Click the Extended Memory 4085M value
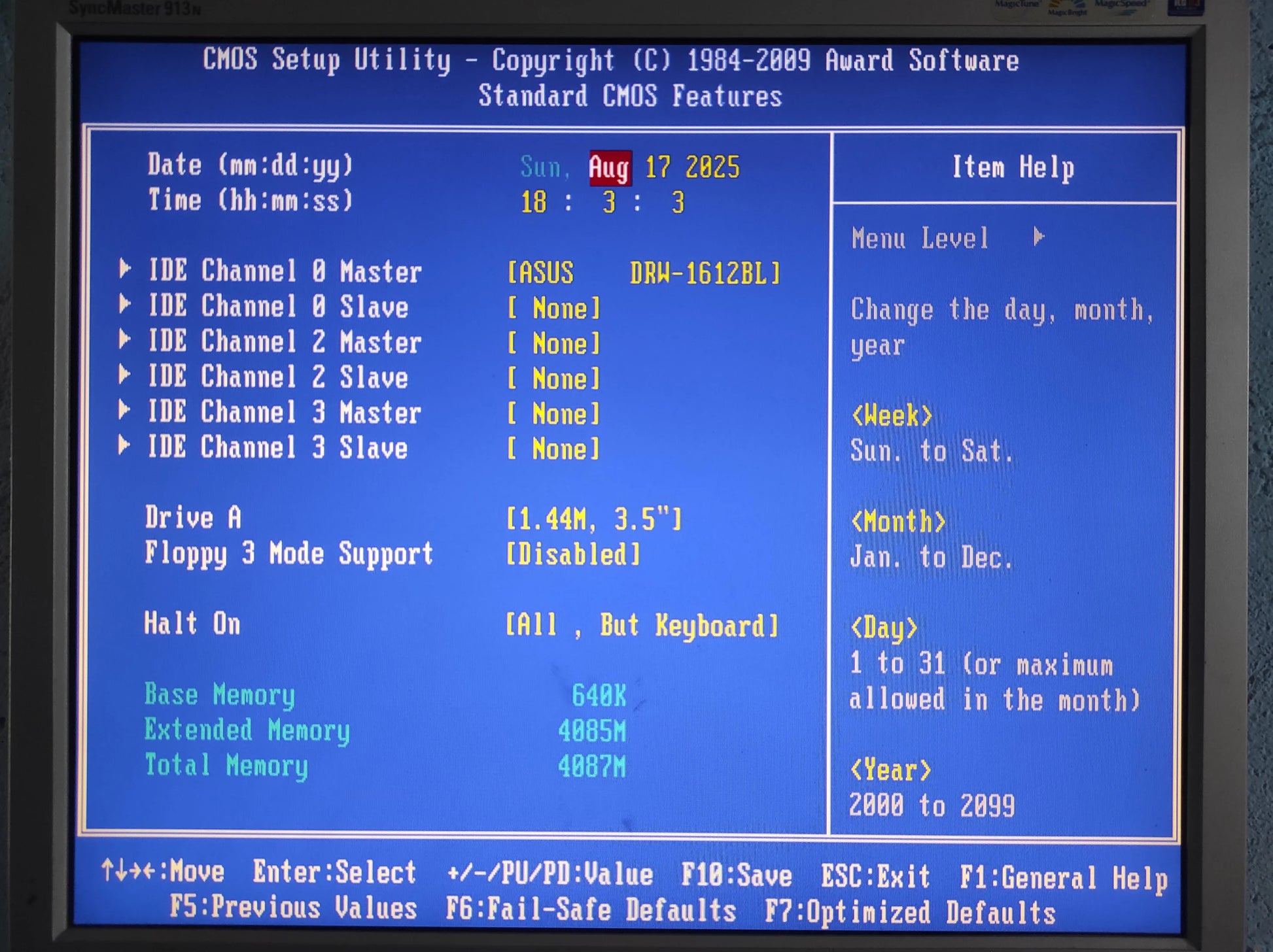This screenshot has width=1273, height=952. click(592, 730)
